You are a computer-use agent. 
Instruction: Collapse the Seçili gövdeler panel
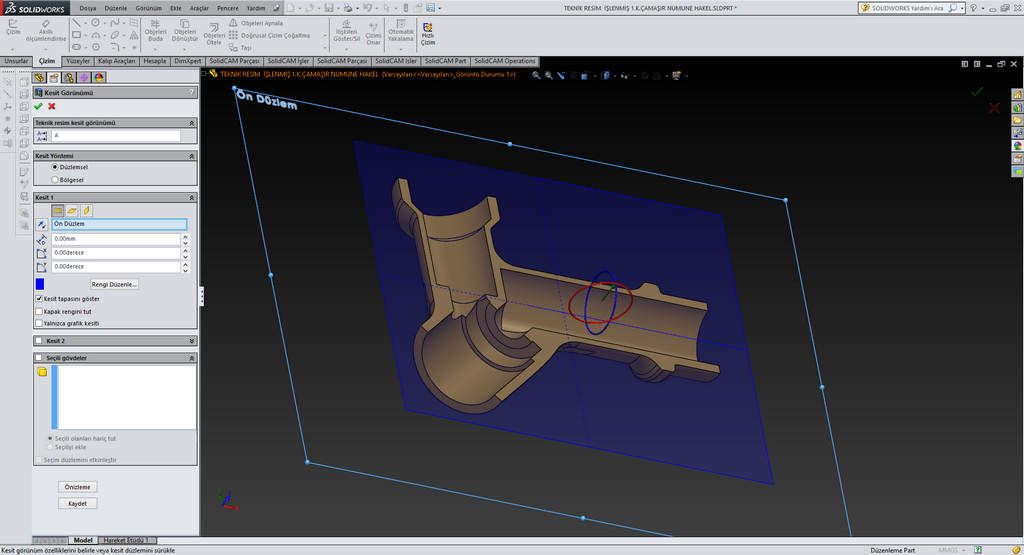click(191, 357)
